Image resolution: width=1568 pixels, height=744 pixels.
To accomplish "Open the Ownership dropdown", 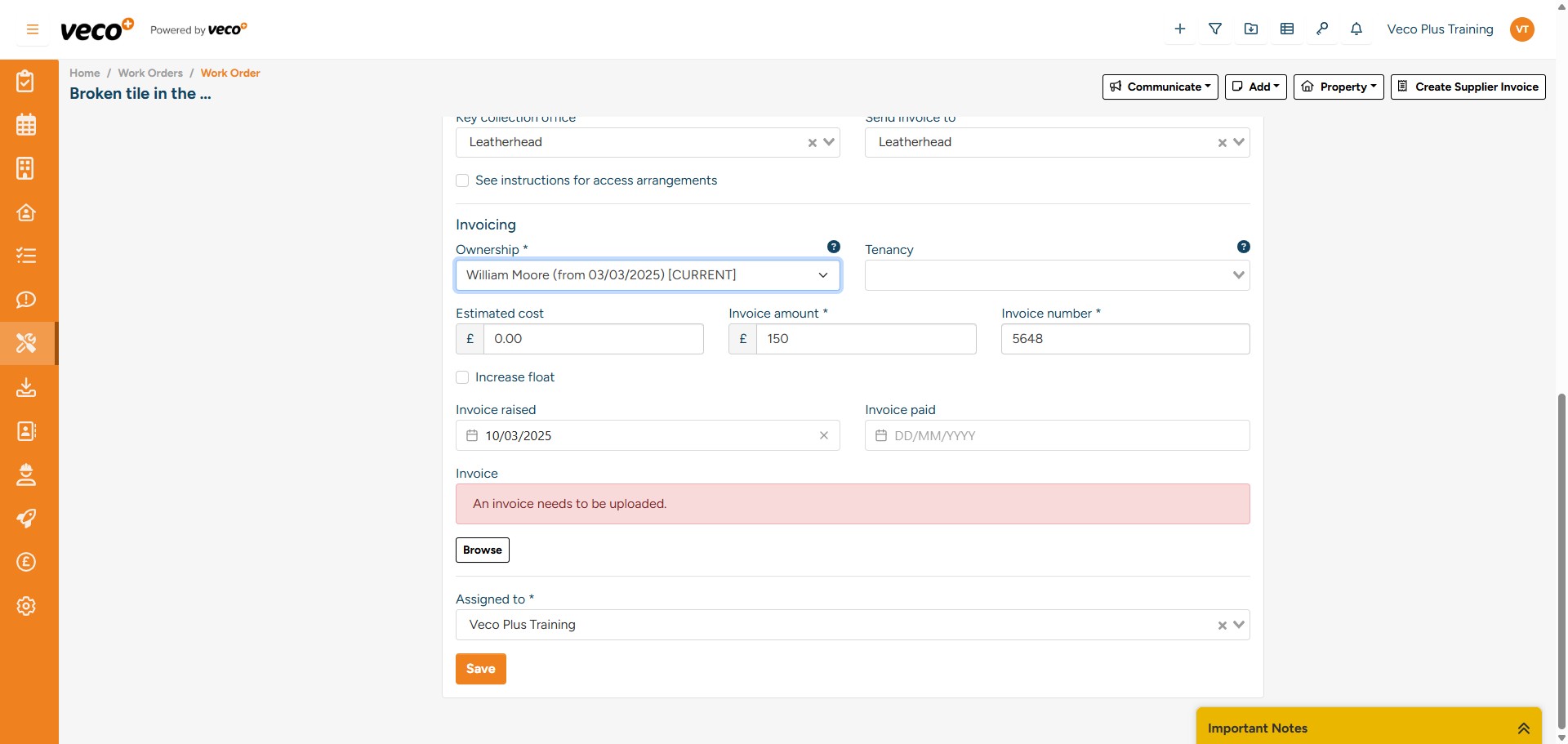I will (822, 275).
